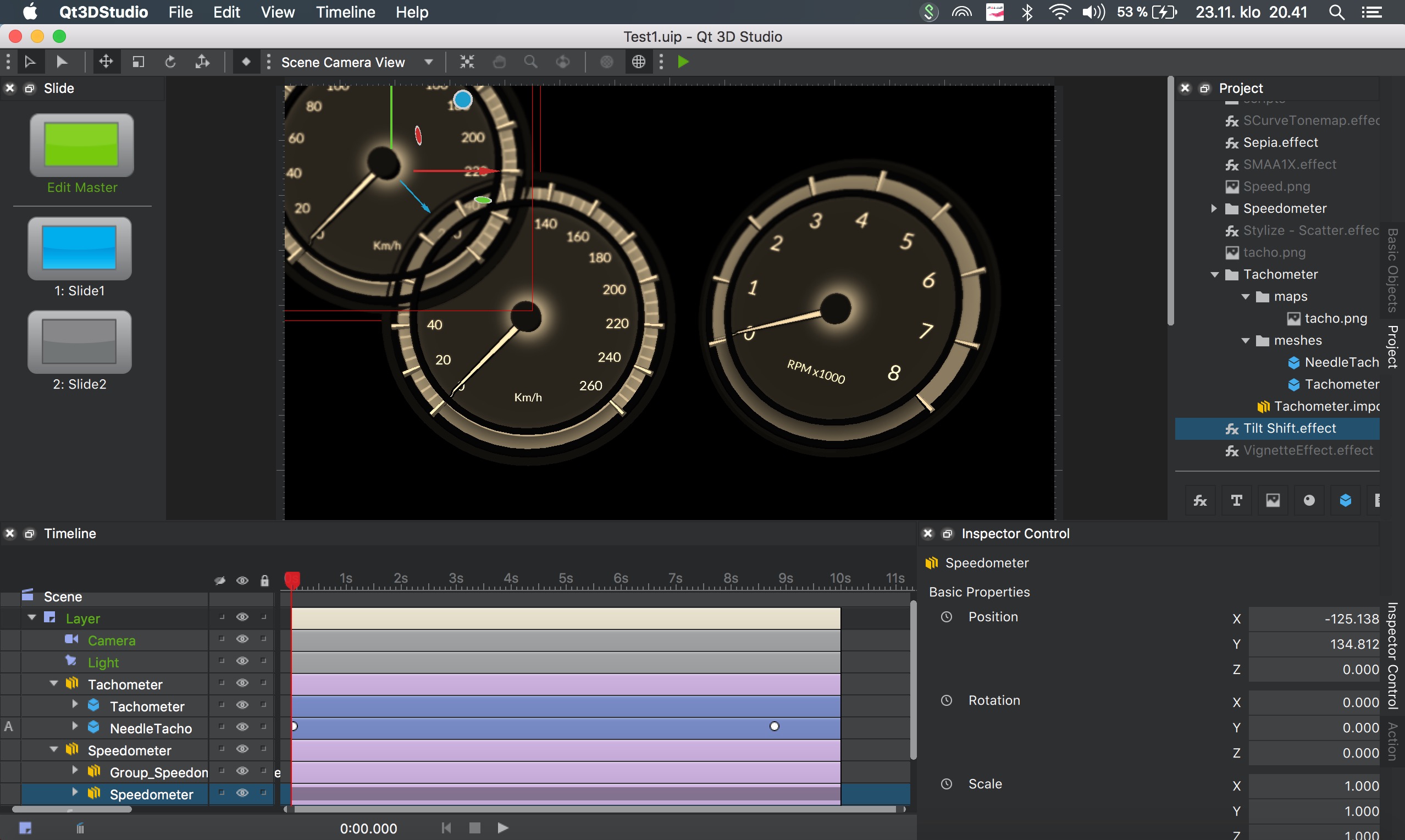
Task: Click the Text filter icon in Project
Action: point(1236,500)
